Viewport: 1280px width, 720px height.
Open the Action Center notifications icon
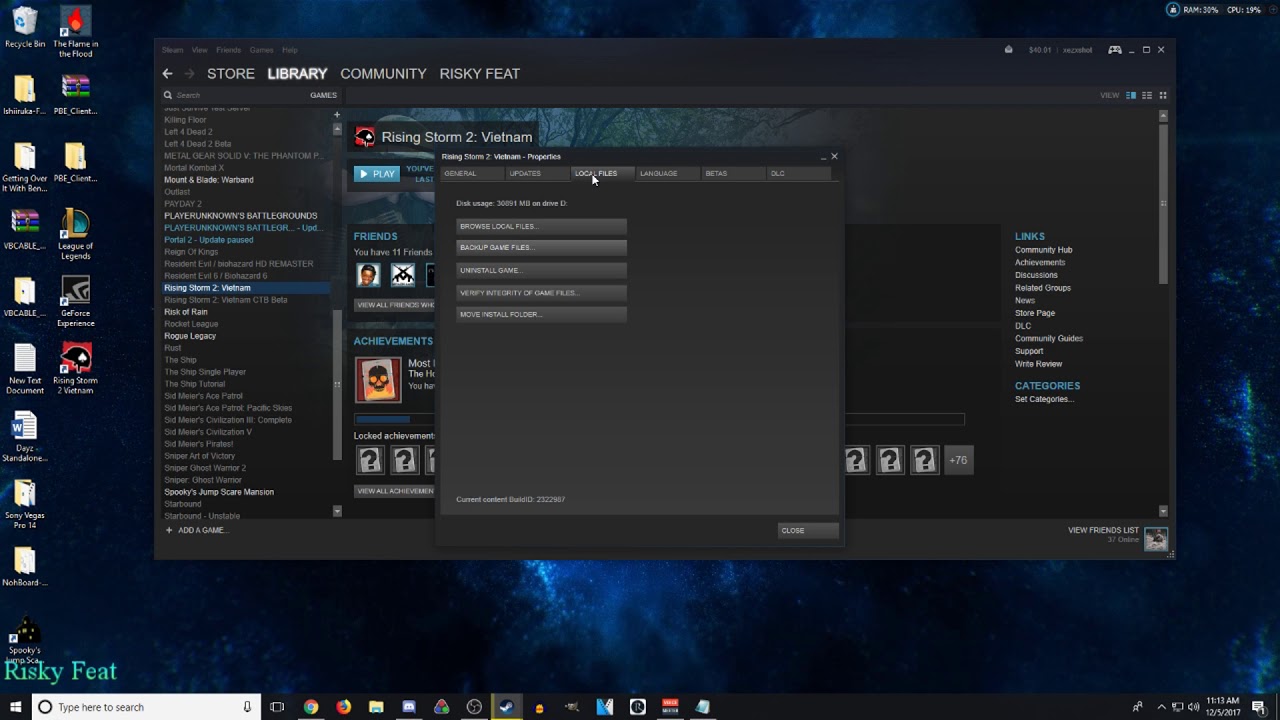click(1259, 707)
